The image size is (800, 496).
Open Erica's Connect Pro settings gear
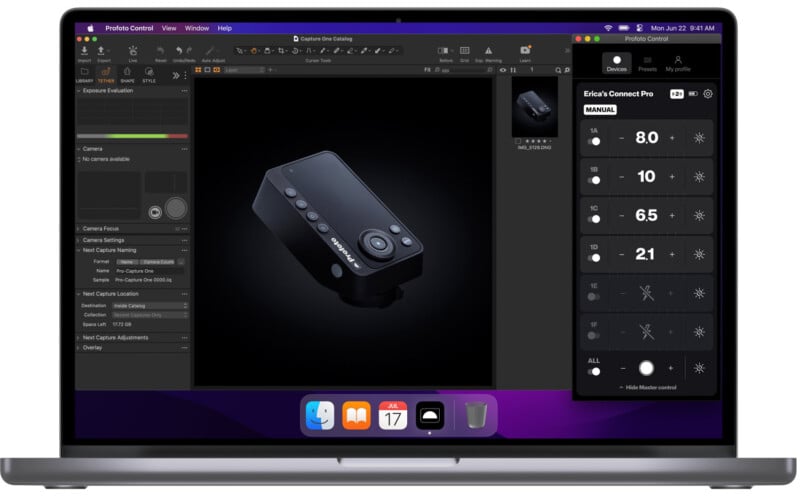coord(708,94)
